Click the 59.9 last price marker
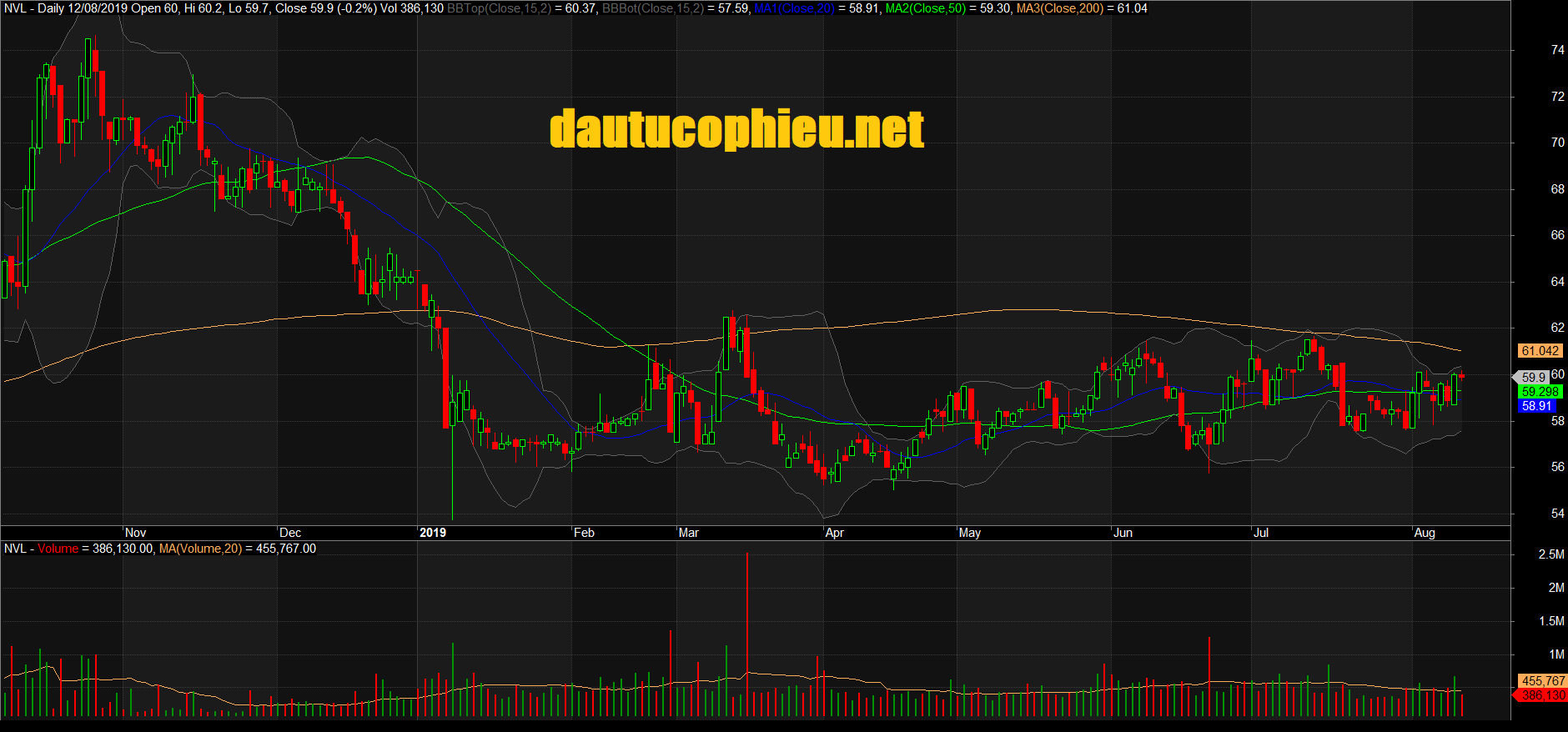This screenshot has width=1568, height=732. click(x=1533, y=378)
